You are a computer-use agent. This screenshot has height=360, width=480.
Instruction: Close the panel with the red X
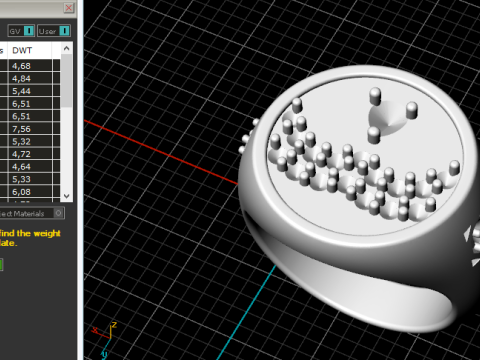click(x=69, y=8)
